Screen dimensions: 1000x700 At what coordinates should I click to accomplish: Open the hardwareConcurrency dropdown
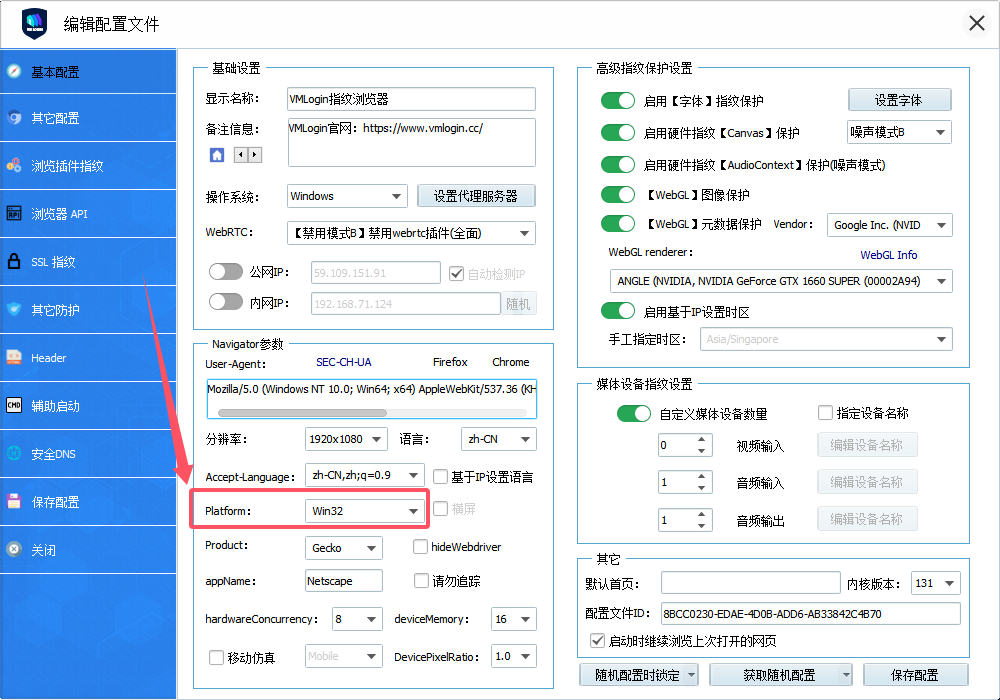(x=357, y=619)
